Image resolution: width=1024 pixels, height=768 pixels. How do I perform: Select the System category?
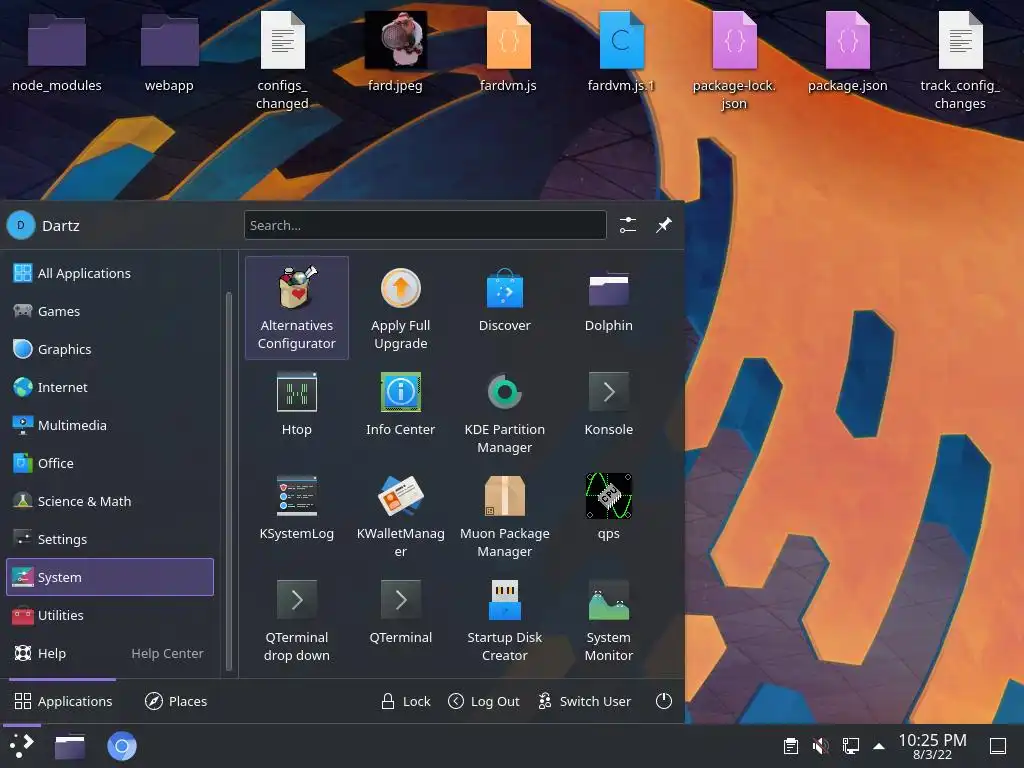tap(110, 577)
